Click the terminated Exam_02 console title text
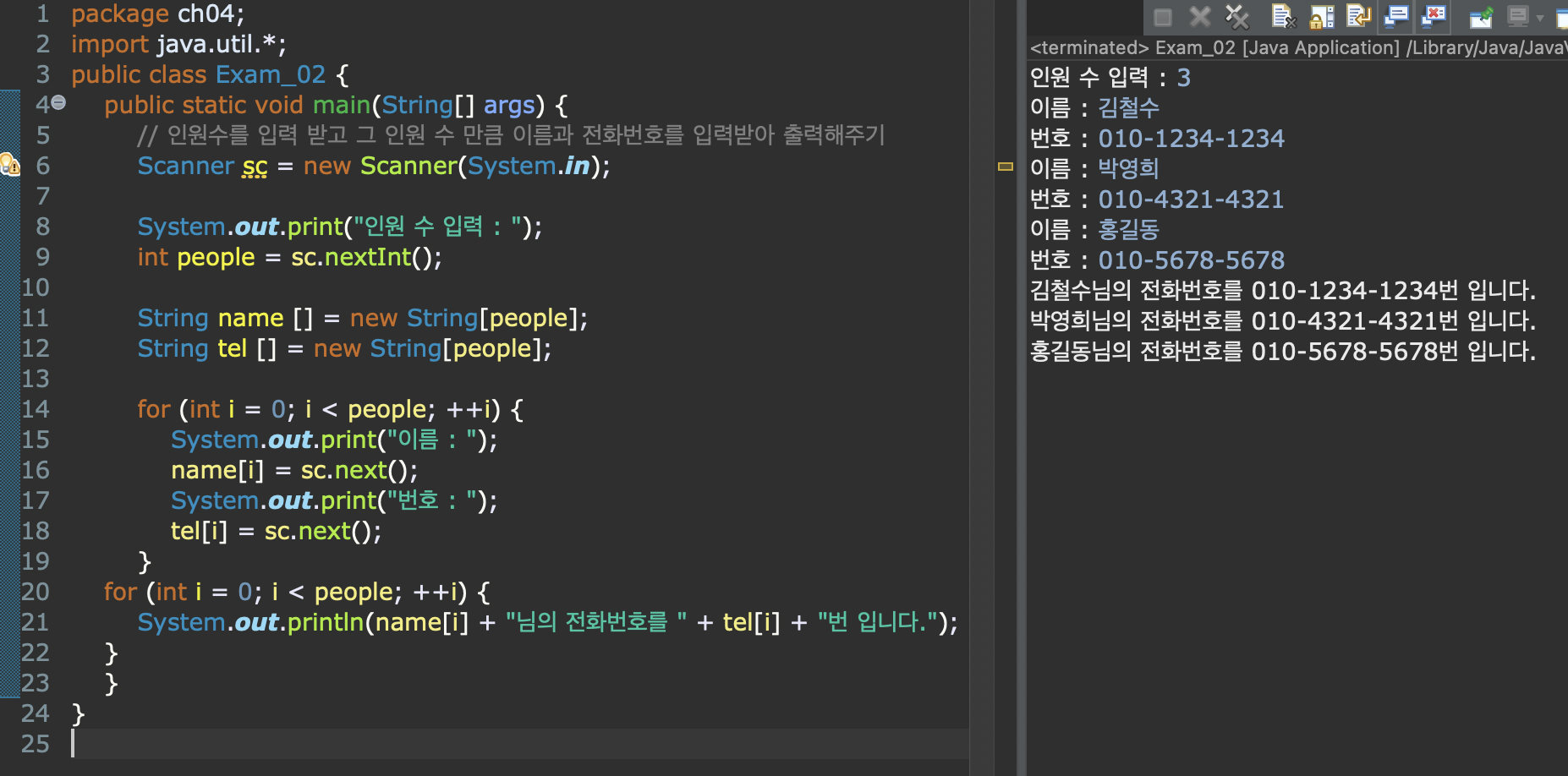 pyautogui.click(x=1298, y=47)
